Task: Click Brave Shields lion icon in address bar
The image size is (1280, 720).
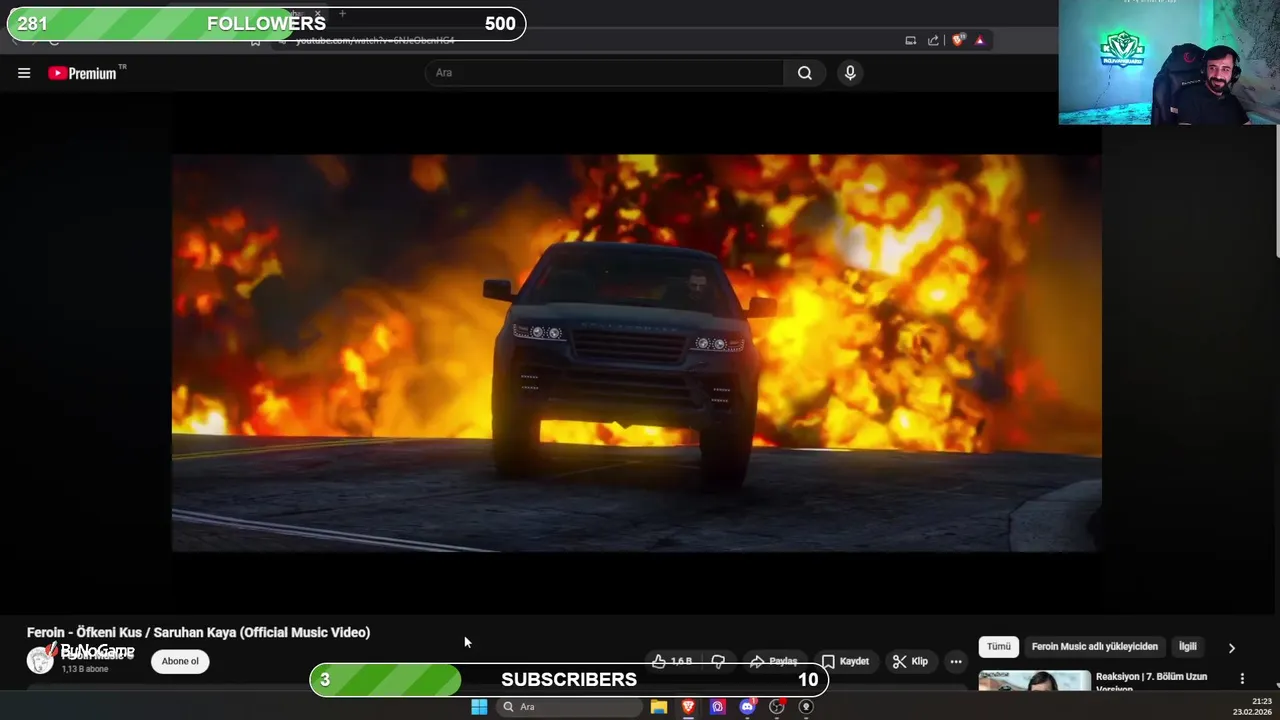Action: coord(958,40)
